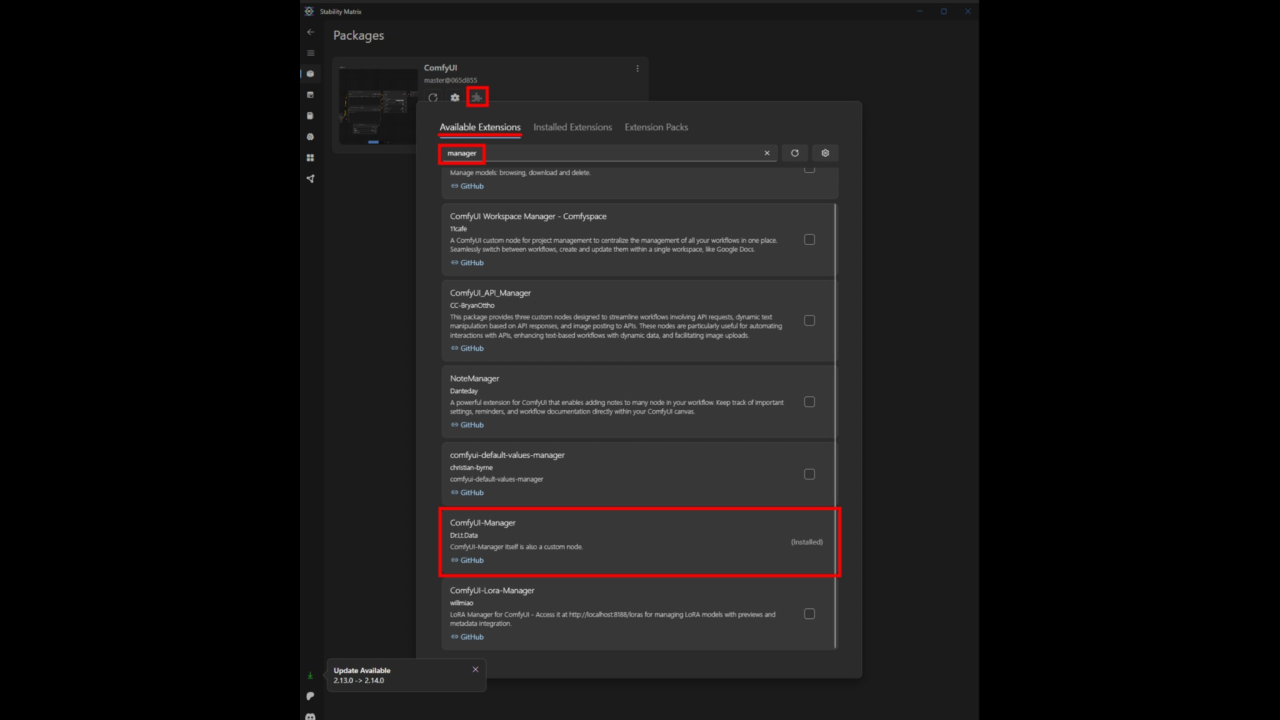Refresh the extensions list
The width and height of the screenshot is (1280, 720).
pos(795,153)
